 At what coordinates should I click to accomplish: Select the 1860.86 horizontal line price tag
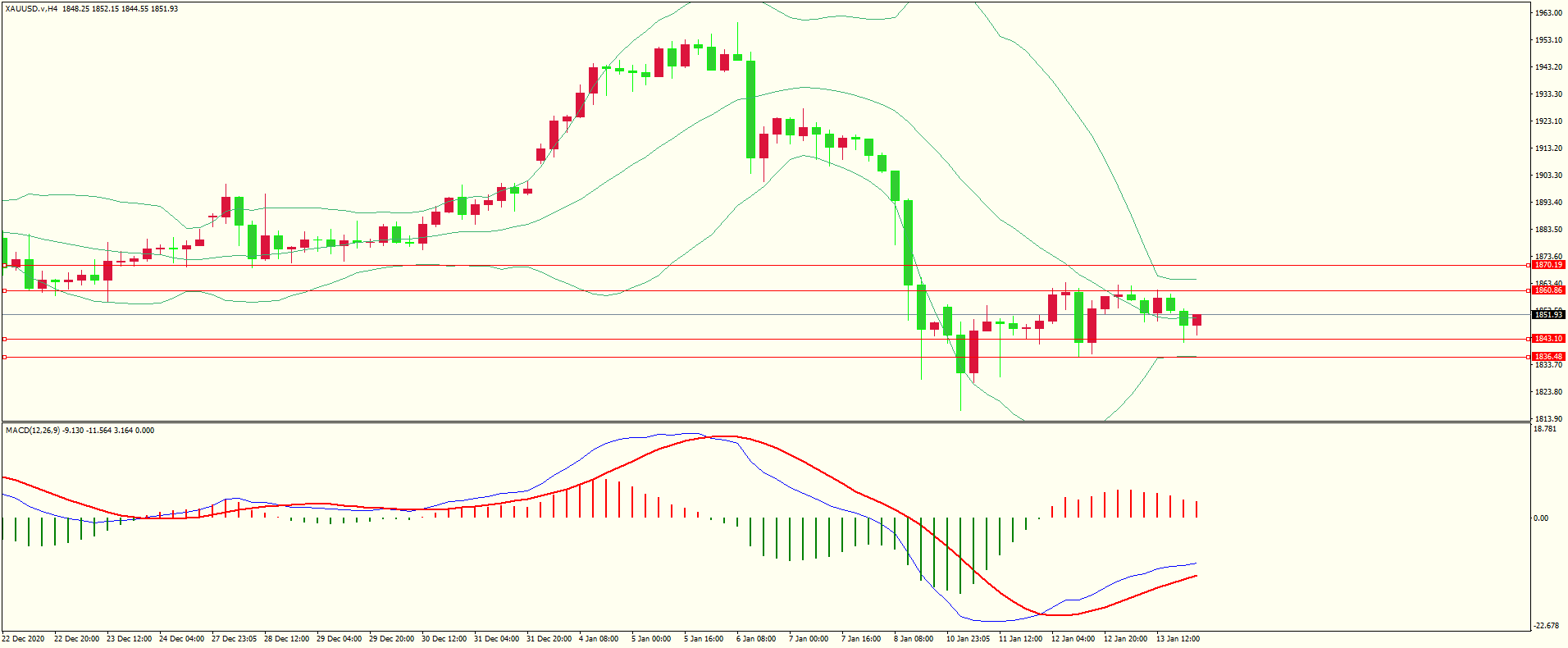pyautogui.click(x=1548, y=290)
